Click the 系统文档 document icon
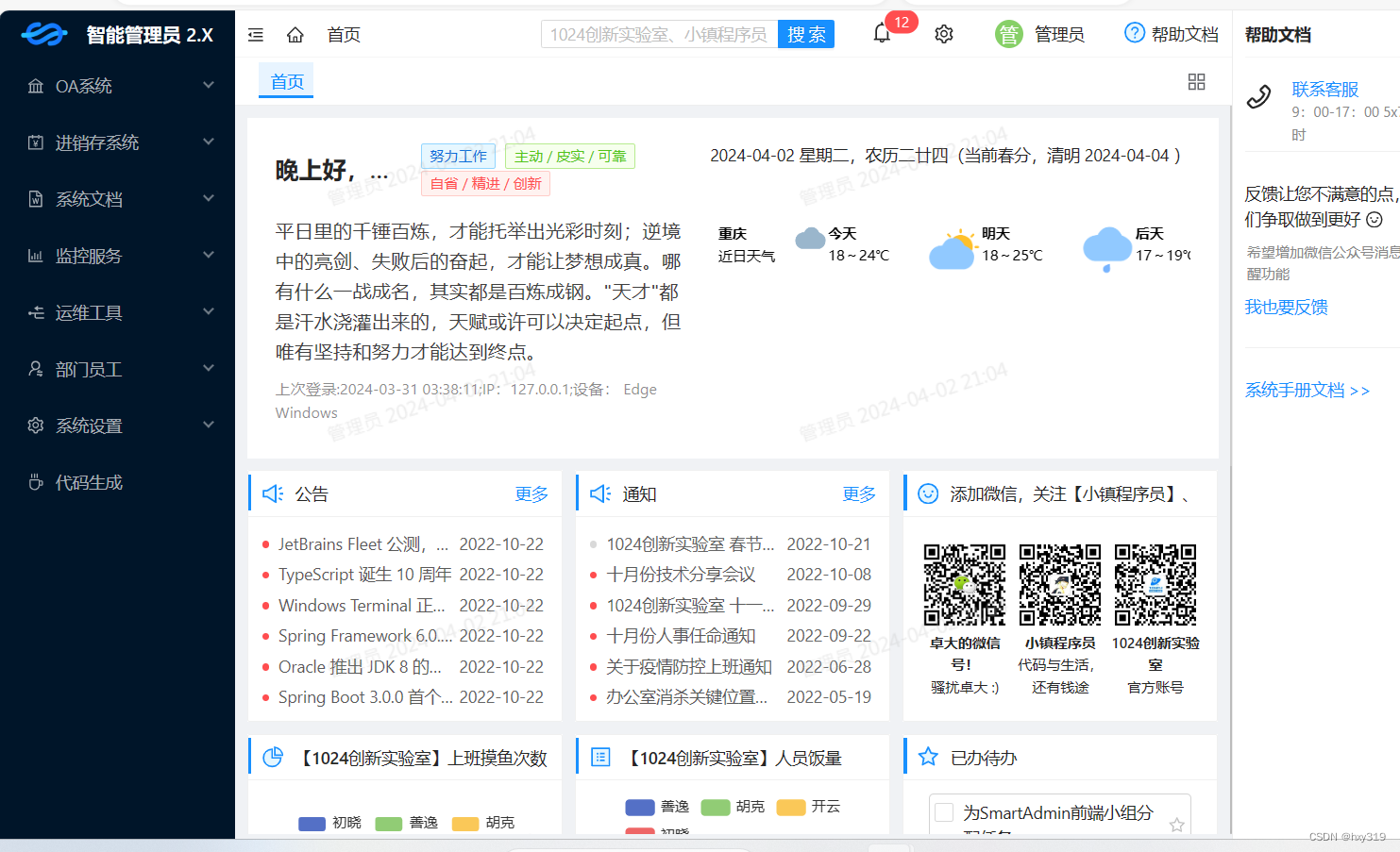Viewport: 1400px width, 852px height. click(36, 199)
